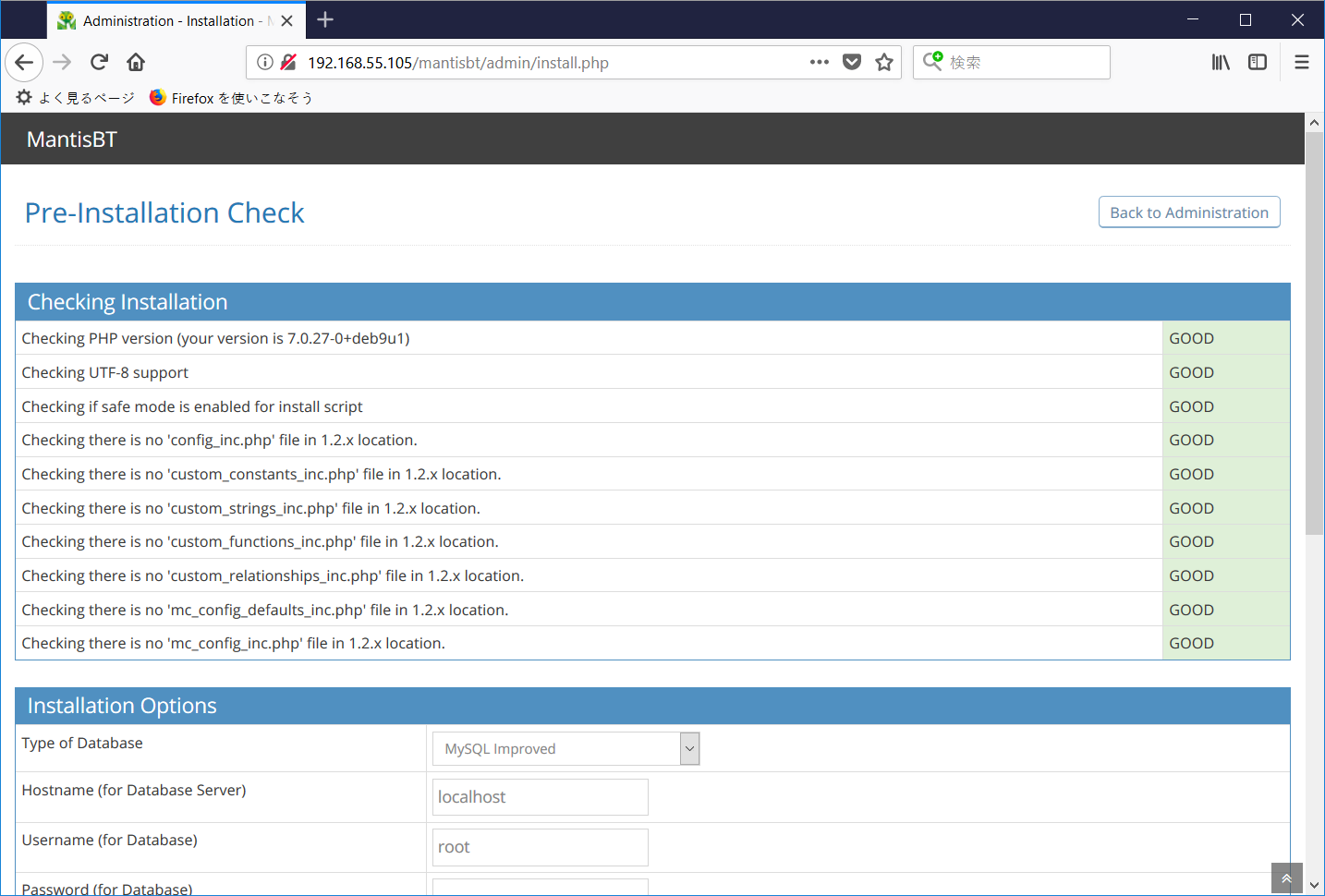Click the browser Back navigation arrow
The height and width of the screenshot is (896, 1325).
point(24,62)
